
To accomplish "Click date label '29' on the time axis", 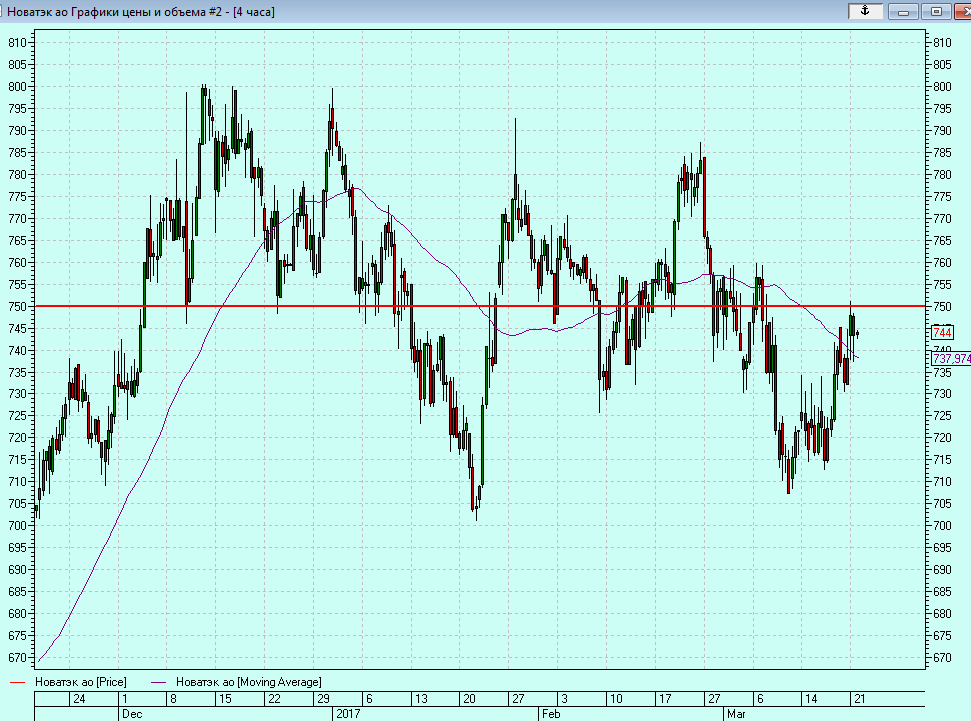I will (323, 699).
